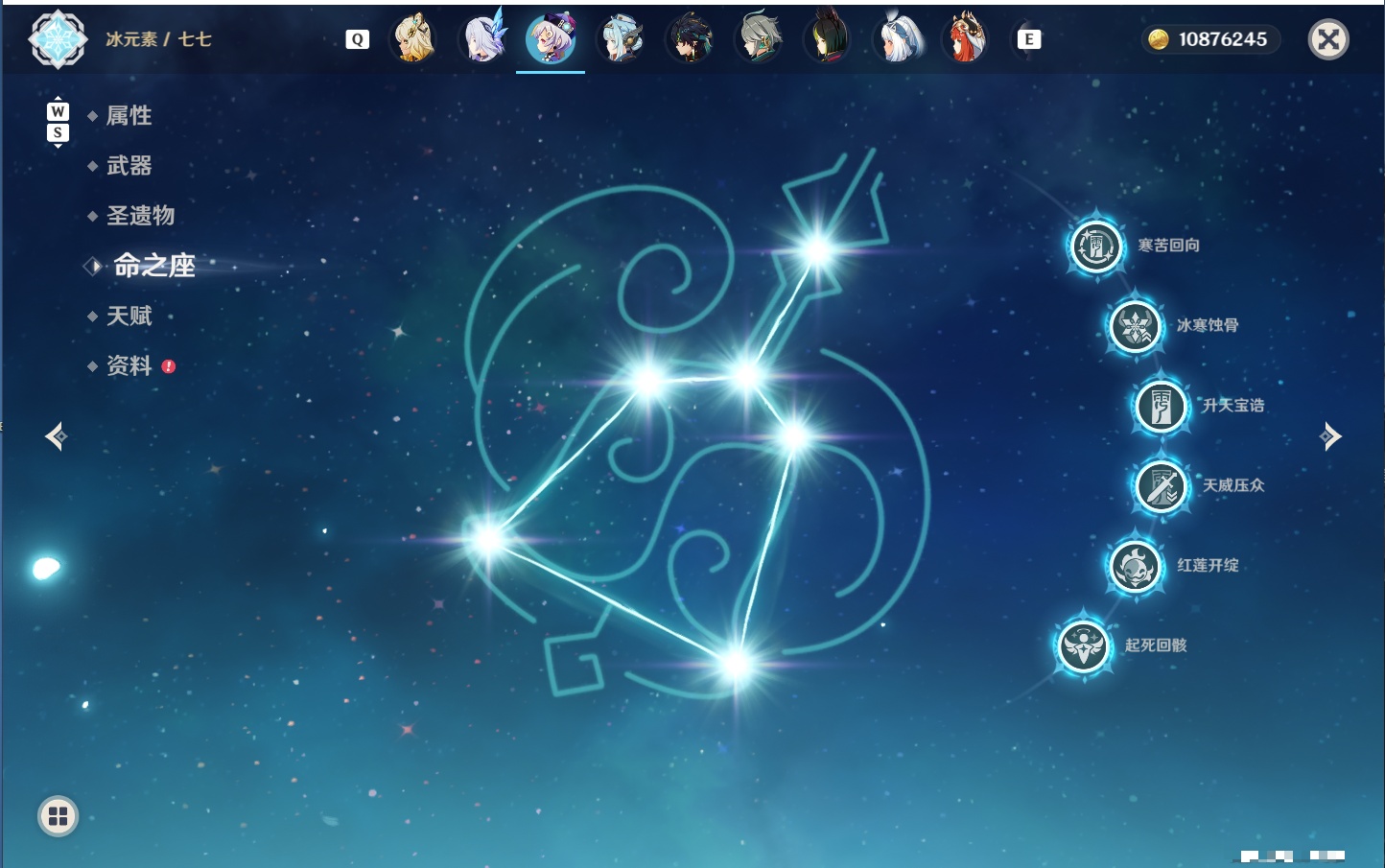The image size is (1385, 868).
Task: Click the 冰元素 / 七七 title text
Action: (158, 39)
